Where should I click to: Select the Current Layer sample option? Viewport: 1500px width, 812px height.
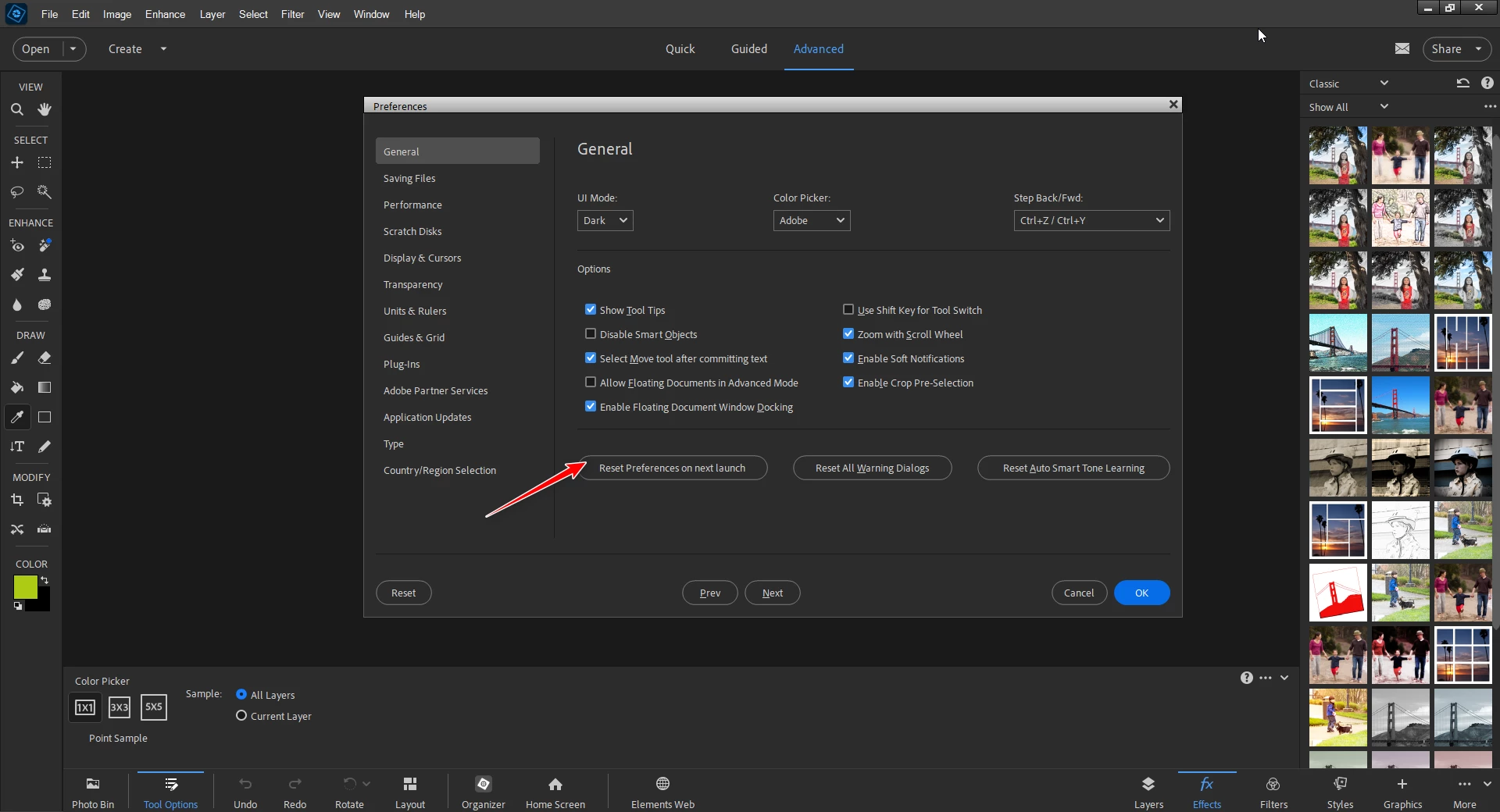241,716
